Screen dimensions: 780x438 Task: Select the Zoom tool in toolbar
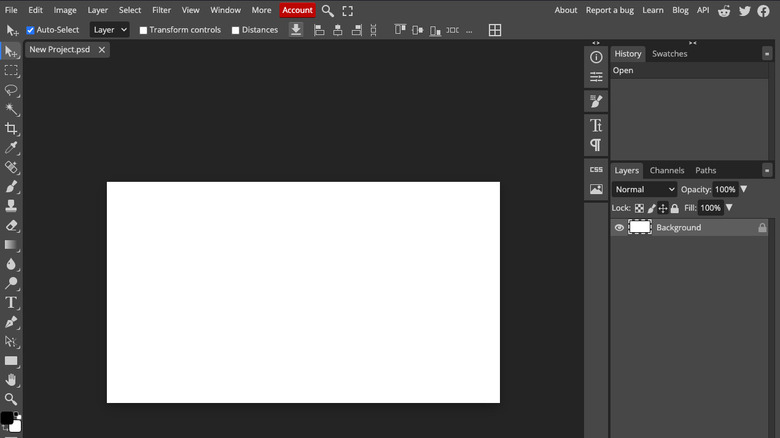pyautogui.click(x=11, y=399)
